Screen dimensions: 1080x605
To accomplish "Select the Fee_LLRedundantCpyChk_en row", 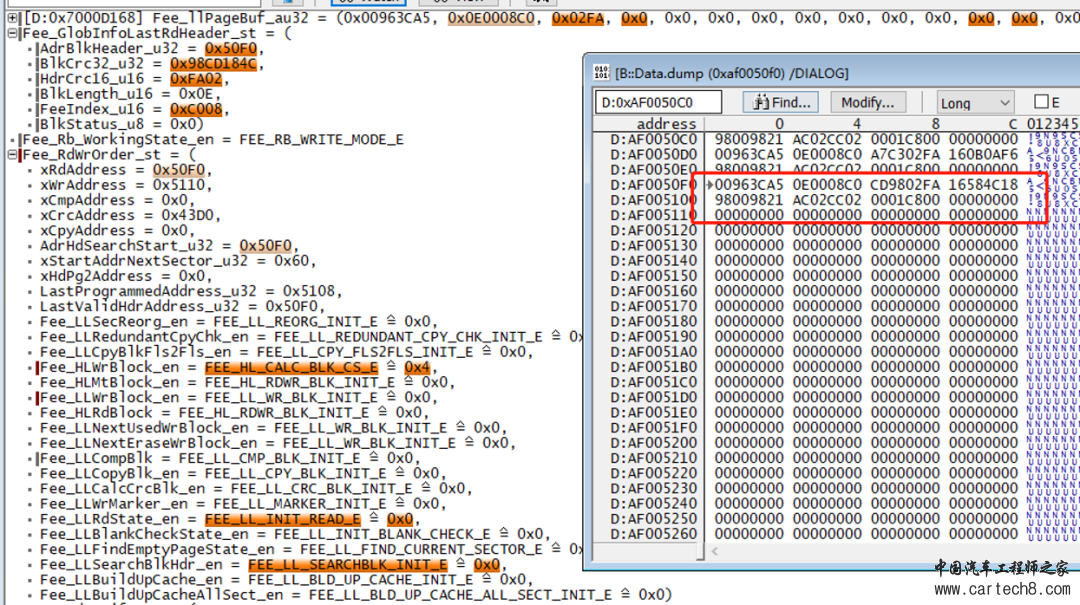I will pyautogui.click(x=311, y=336).
